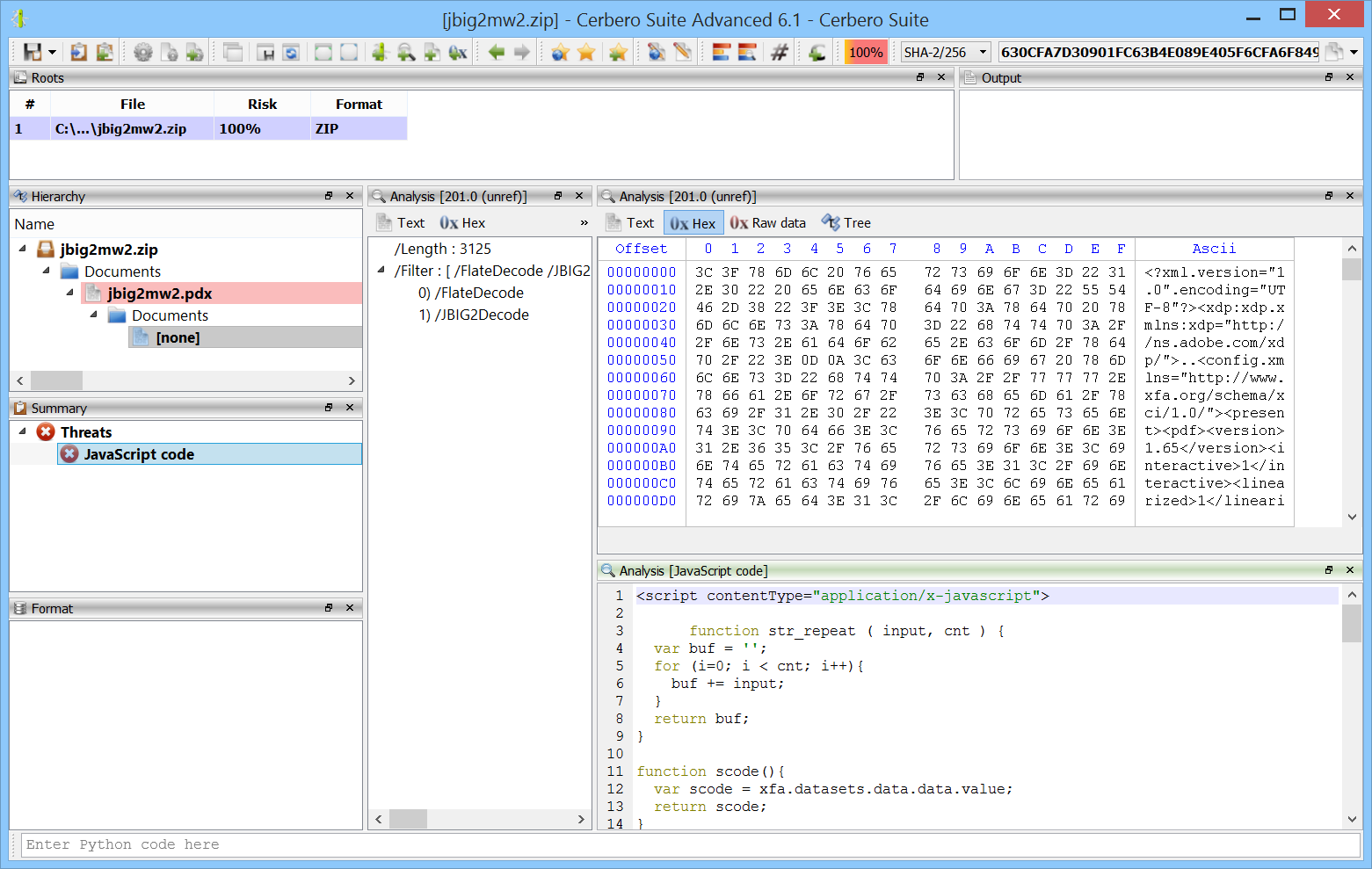Collapse the /Filter entry expander
The image size is (1372, 869).
pos(381,271)
